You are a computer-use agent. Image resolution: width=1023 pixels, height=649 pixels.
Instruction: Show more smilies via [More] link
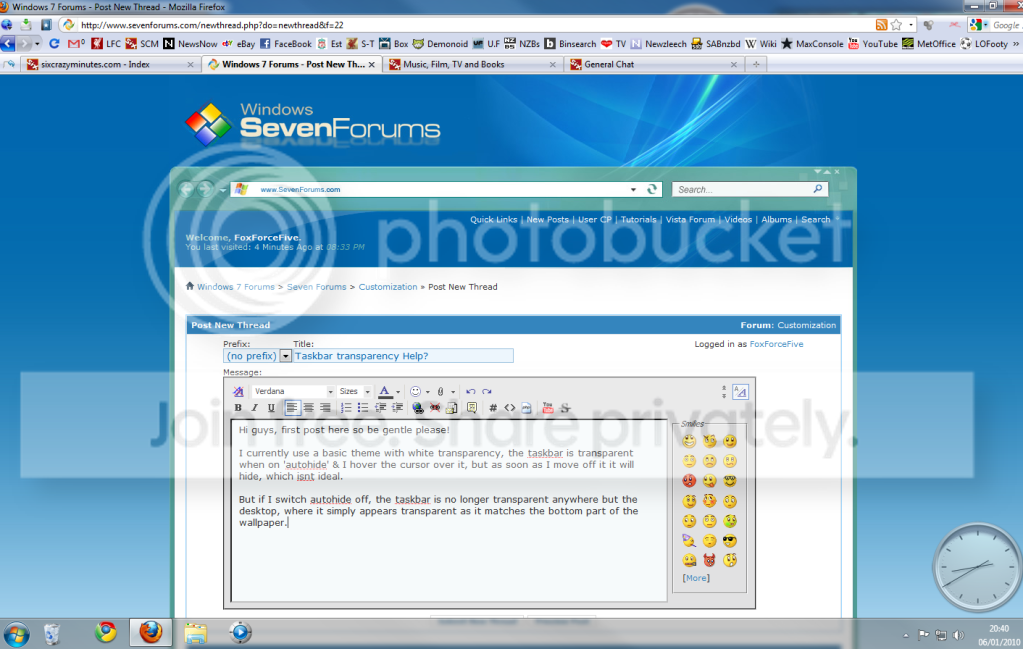coord(695,578)
